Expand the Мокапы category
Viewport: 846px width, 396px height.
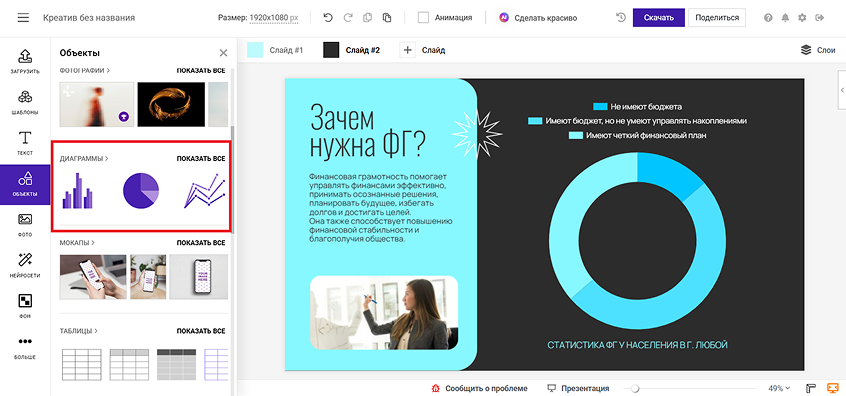click(x=77, y=243)
